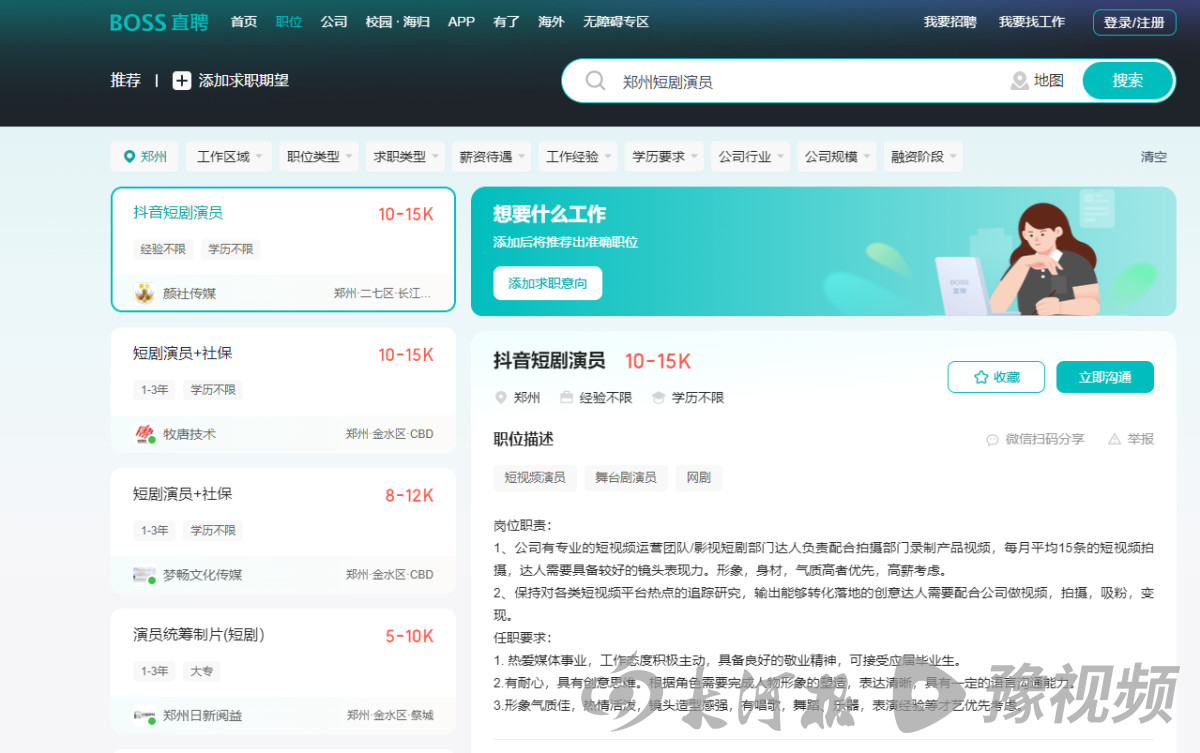Open 无障碍专区 navigation item
The height and width of the screenshot is (753, 1200).
[616, 22]
